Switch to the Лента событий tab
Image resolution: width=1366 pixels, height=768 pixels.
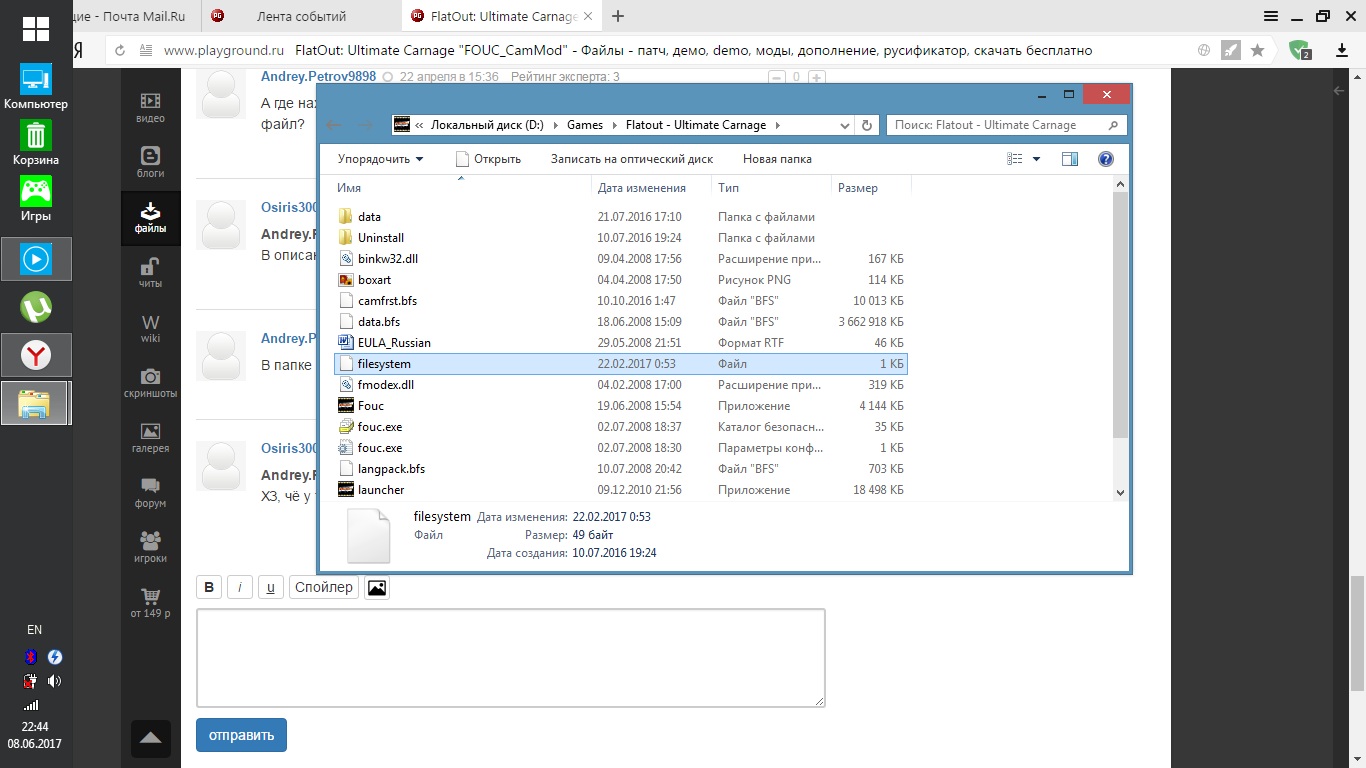pos(301,16)
